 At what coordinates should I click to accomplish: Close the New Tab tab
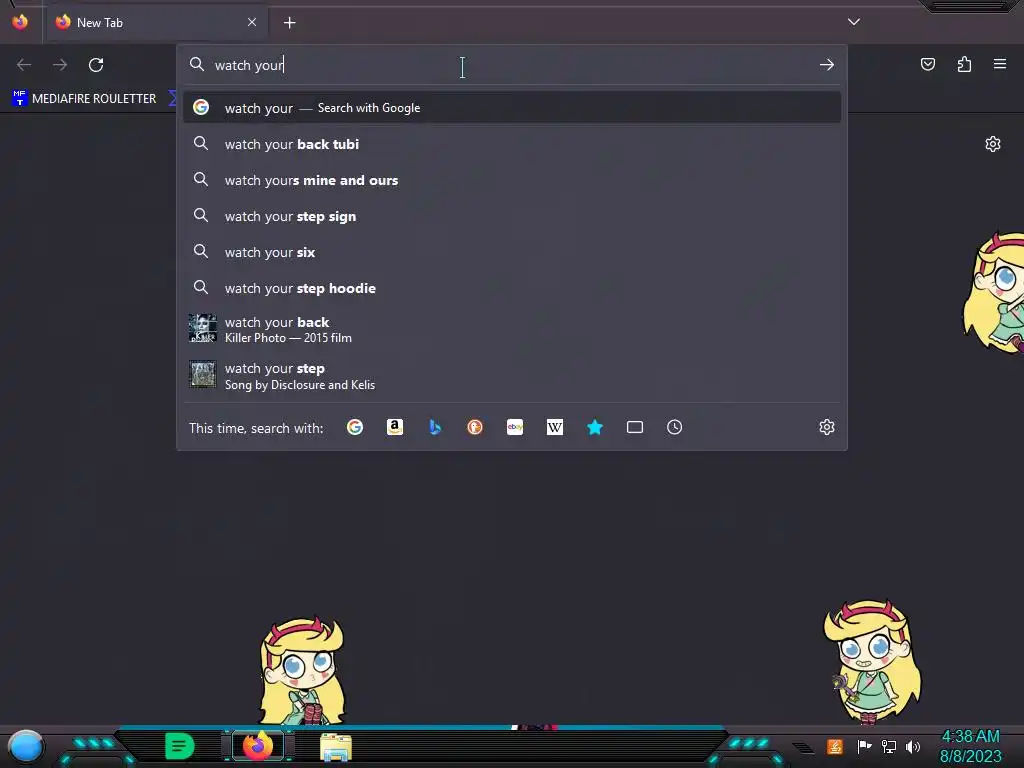[x=252, y=22]
